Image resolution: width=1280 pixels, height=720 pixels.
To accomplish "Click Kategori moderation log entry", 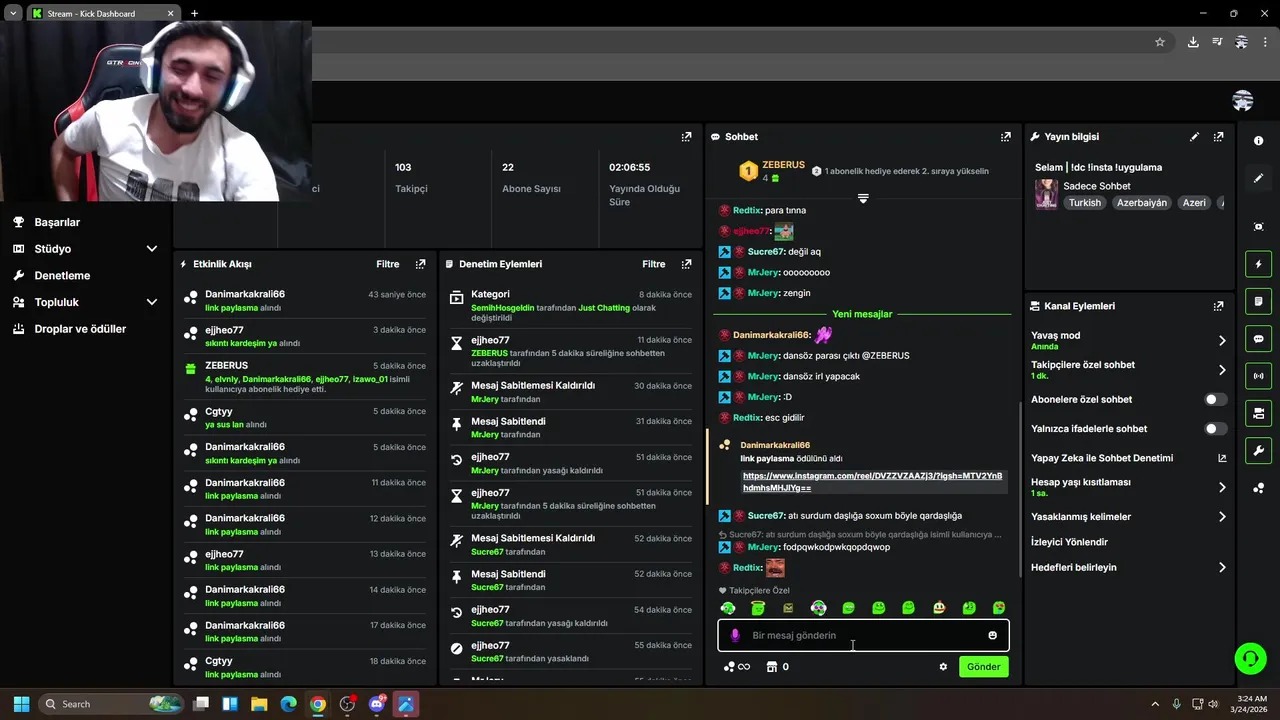I will (571, 305).
